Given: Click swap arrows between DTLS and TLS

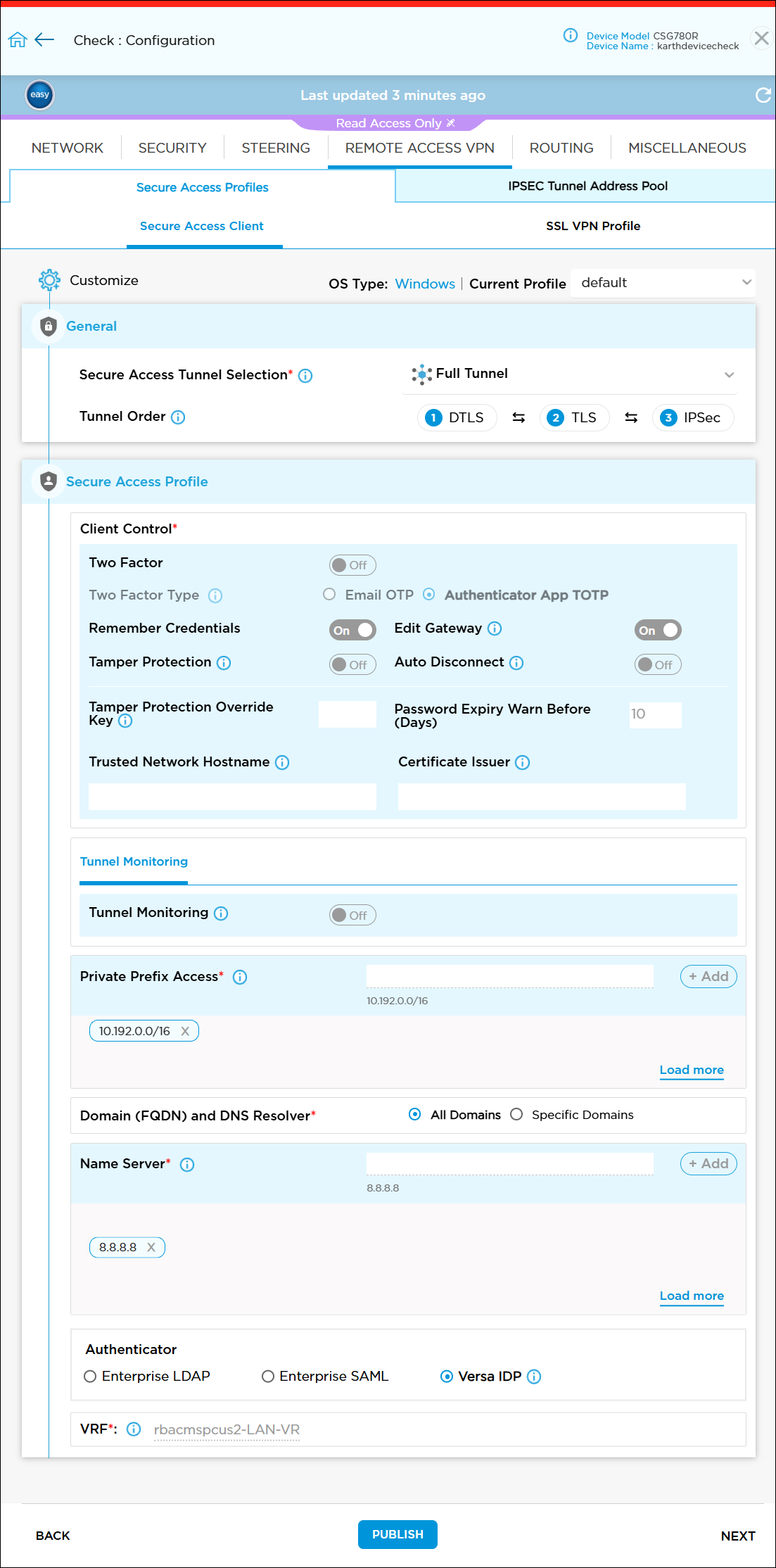Looking at the screenshot, I should click(519, 418).
